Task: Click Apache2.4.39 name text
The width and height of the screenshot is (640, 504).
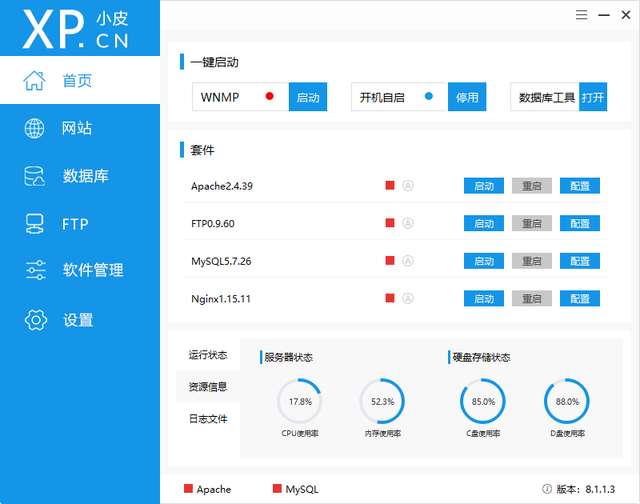Action: (222, 186)
